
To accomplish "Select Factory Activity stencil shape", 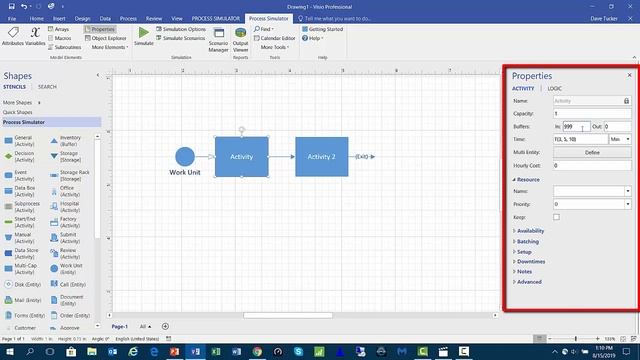I will (65, 222).
